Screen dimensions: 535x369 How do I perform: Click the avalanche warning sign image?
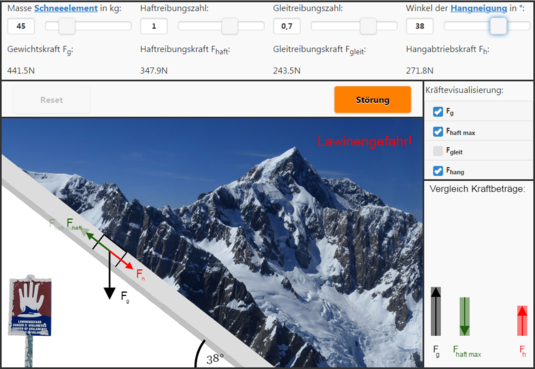(30, 319)
